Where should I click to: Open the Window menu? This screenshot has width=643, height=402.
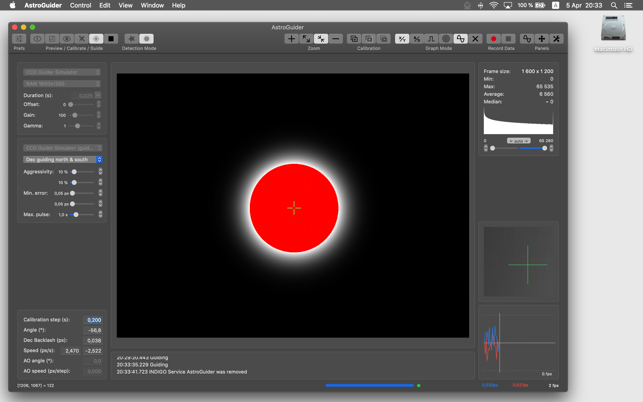point(152,5)
